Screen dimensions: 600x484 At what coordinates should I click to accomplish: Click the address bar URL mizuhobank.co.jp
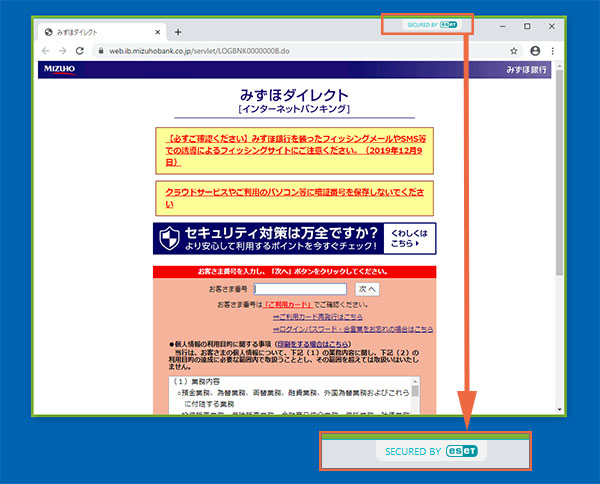[199, 51]
